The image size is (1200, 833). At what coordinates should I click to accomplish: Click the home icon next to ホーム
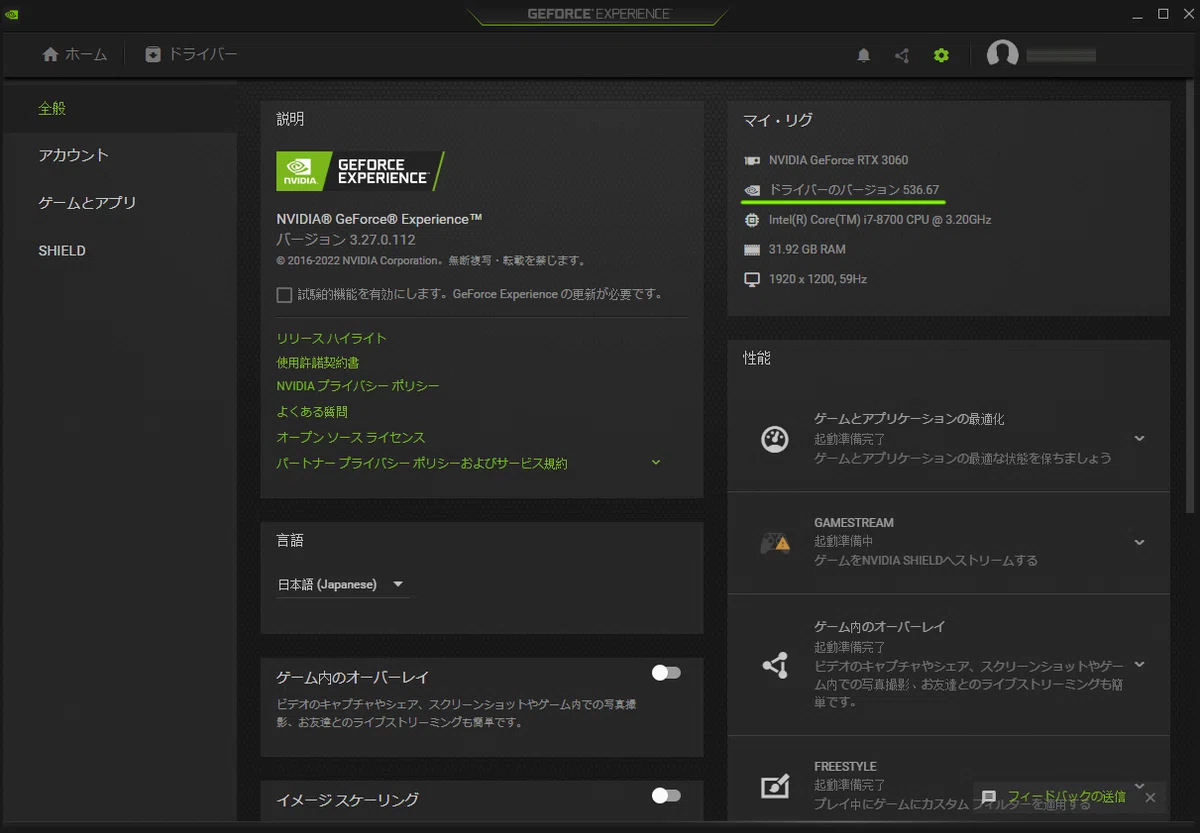point(51,55)
